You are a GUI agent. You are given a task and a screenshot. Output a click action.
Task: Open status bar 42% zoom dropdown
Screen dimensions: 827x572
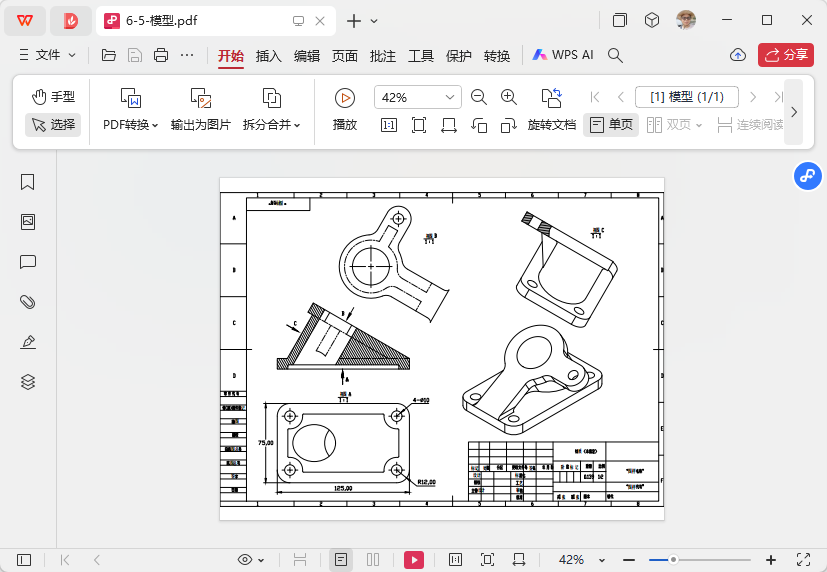point(582,559)
